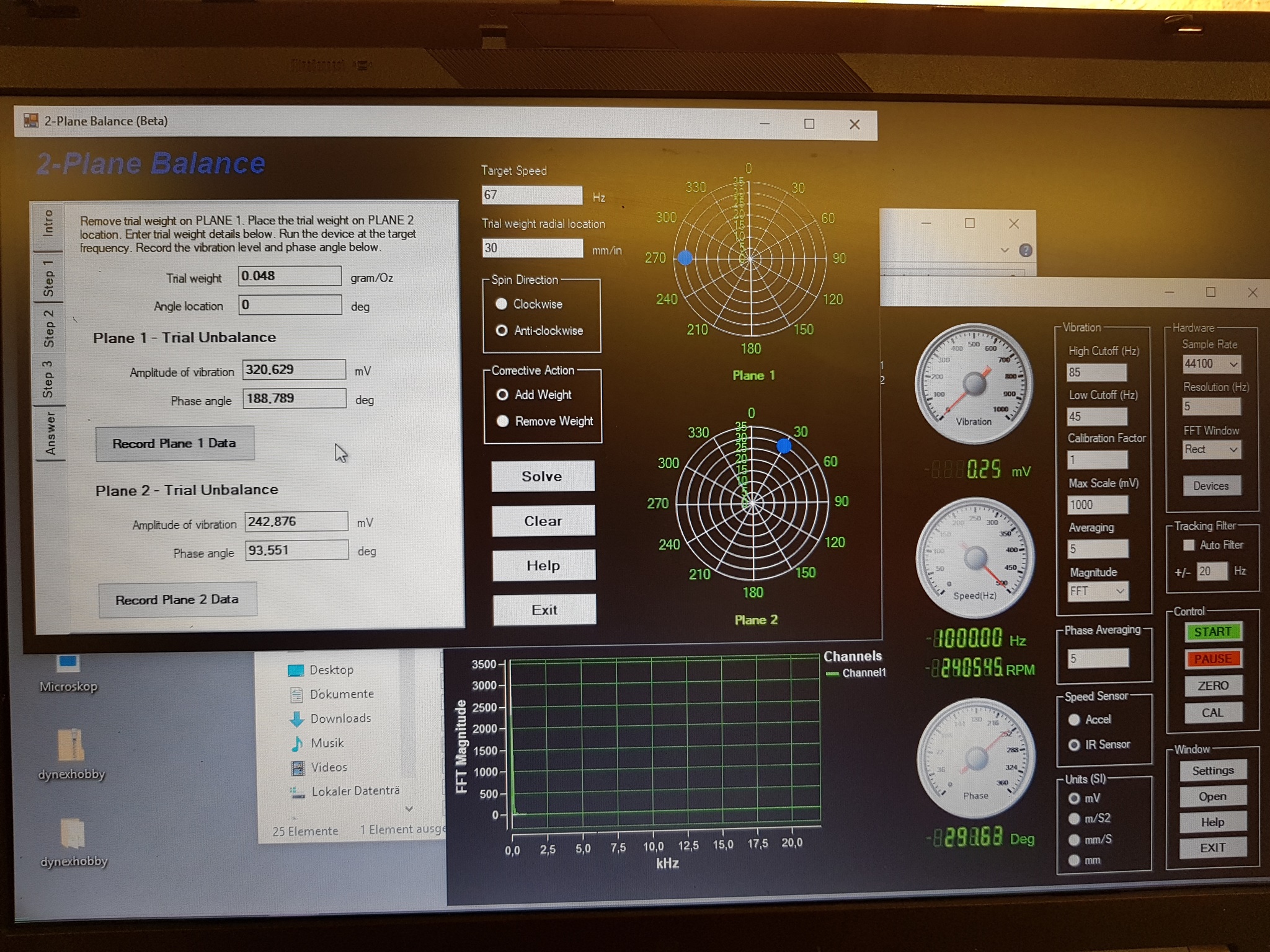Select Clockwise spin direction
1270x952 pixels.
(x=501, y=304)
